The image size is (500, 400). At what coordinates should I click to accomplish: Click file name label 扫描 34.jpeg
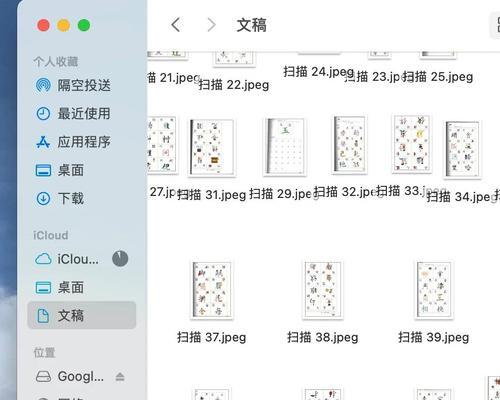(x=462, y=197)
